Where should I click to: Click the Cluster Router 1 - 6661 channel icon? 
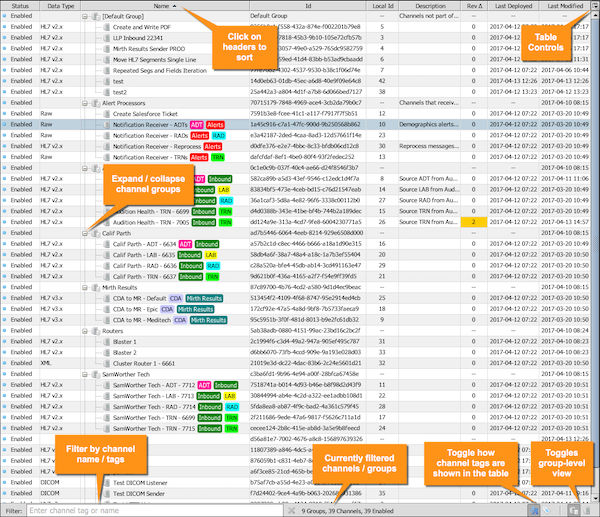pyautogui.click(x=105, y=363)
